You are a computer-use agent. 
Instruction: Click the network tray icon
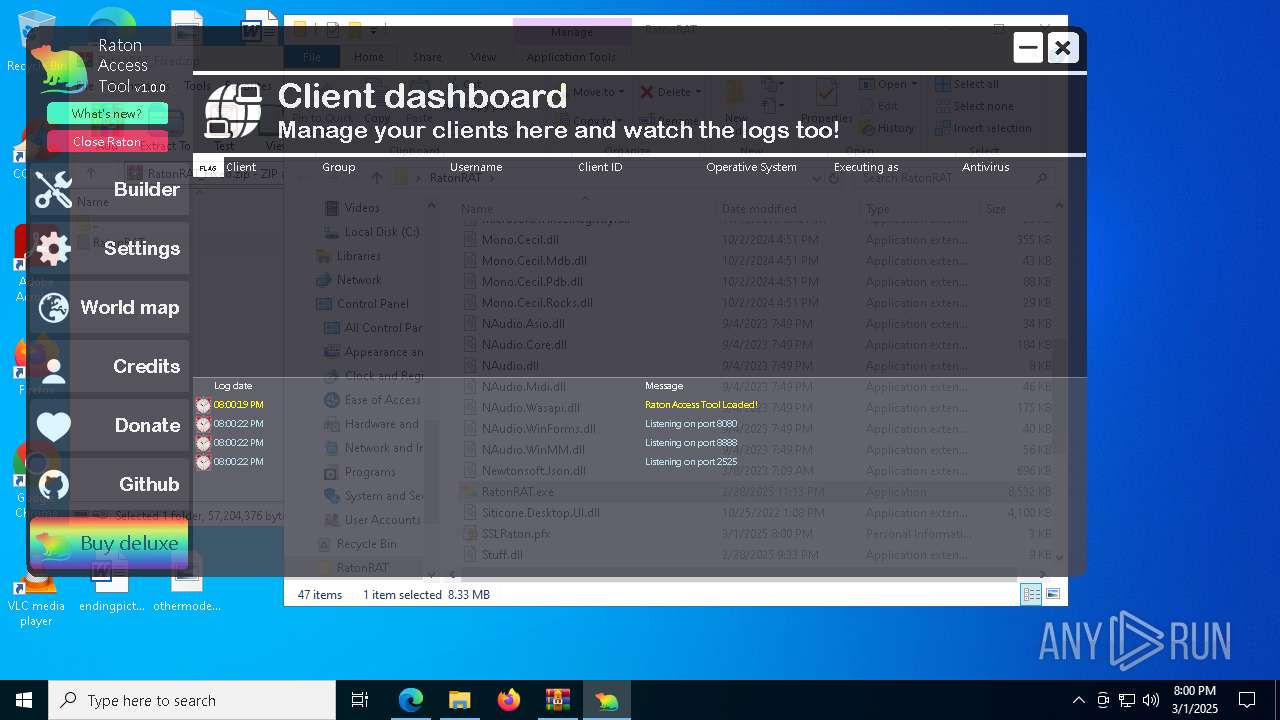pos(1127,700)
